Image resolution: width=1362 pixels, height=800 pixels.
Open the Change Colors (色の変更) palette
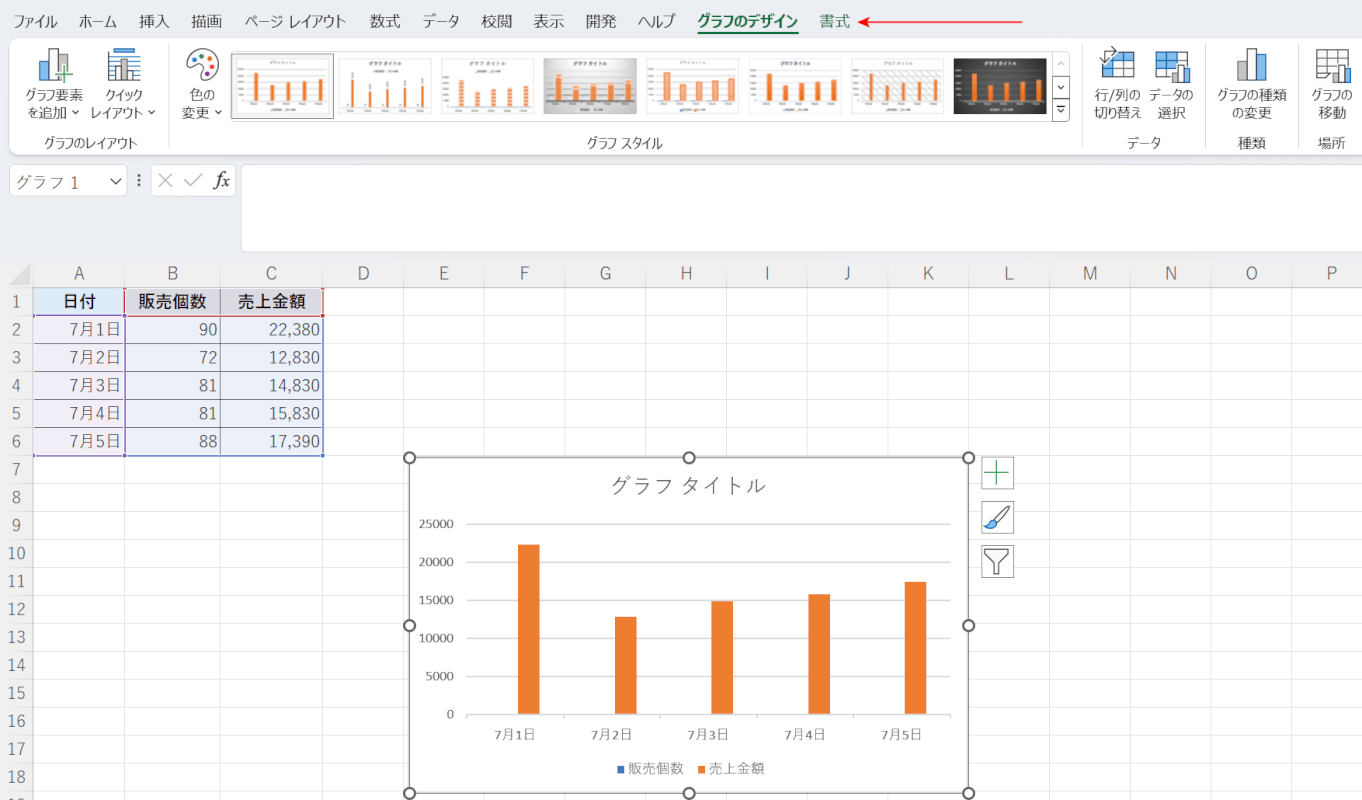(202, 85)
